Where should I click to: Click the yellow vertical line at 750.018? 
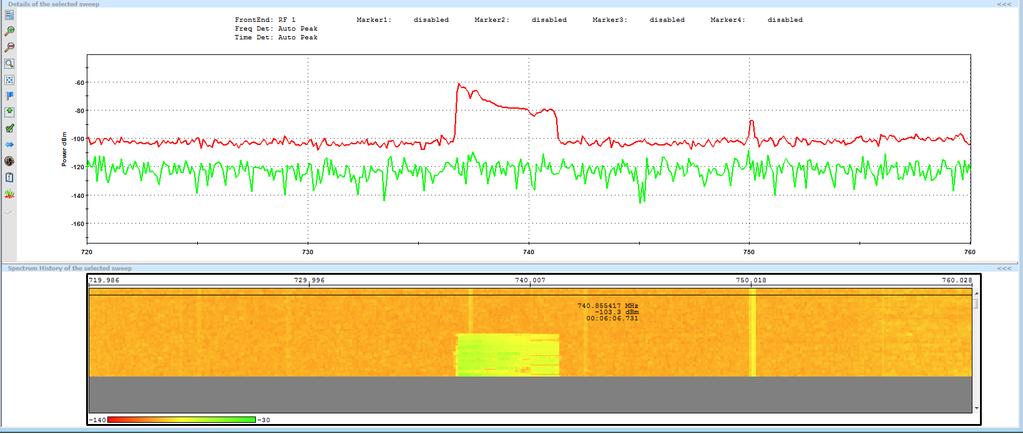(x=752, y=333)
